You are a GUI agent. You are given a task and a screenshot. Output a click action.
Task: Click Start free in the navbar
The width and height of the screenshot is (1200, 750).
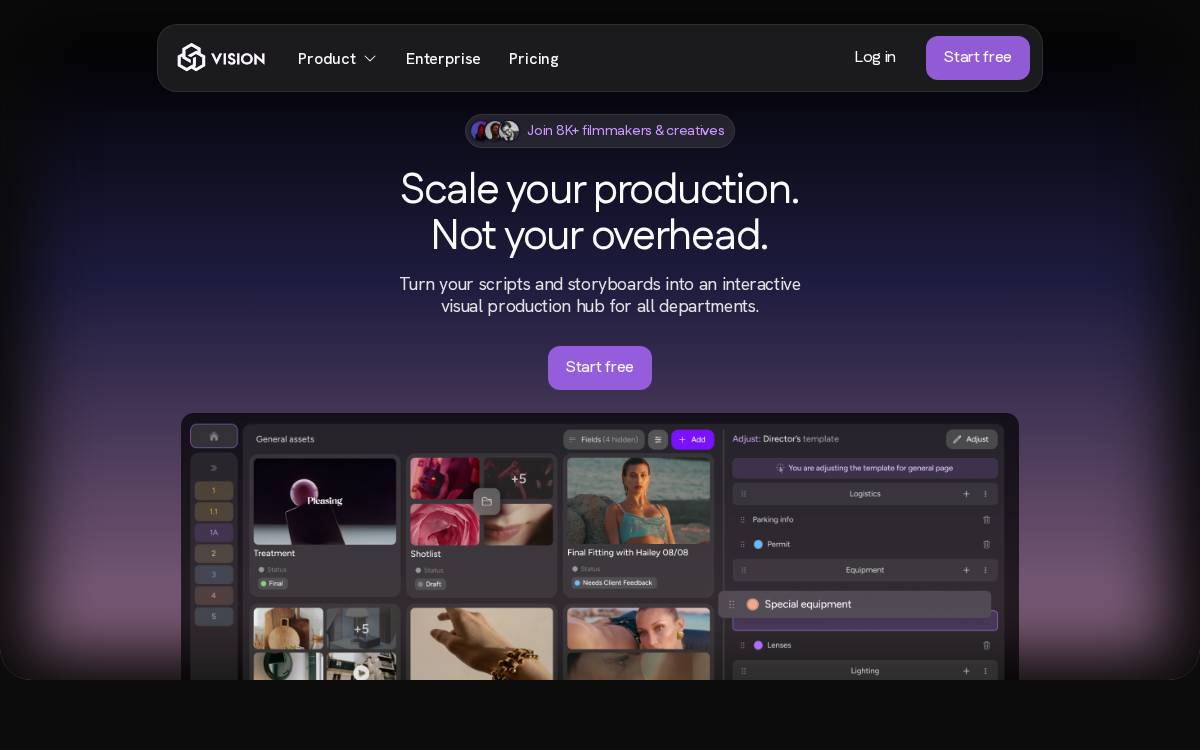(978, 58)
